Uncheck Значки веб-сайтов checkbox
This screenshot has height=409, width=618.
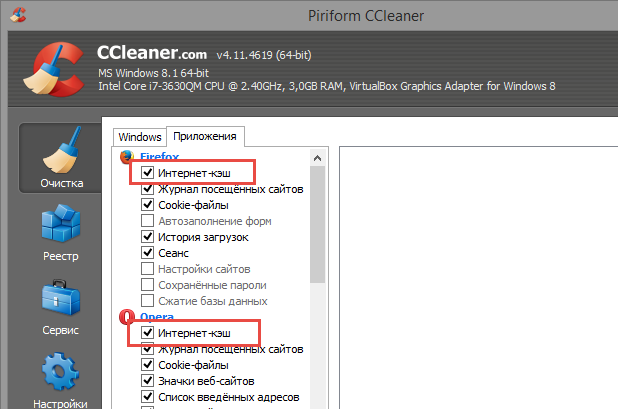pos(147,381)
